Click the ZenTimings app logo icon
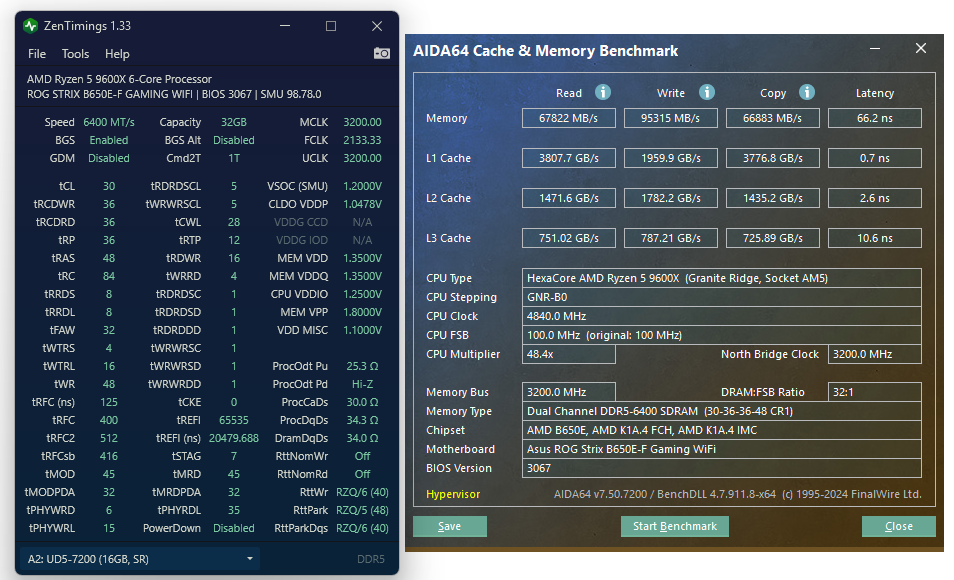 30,26
